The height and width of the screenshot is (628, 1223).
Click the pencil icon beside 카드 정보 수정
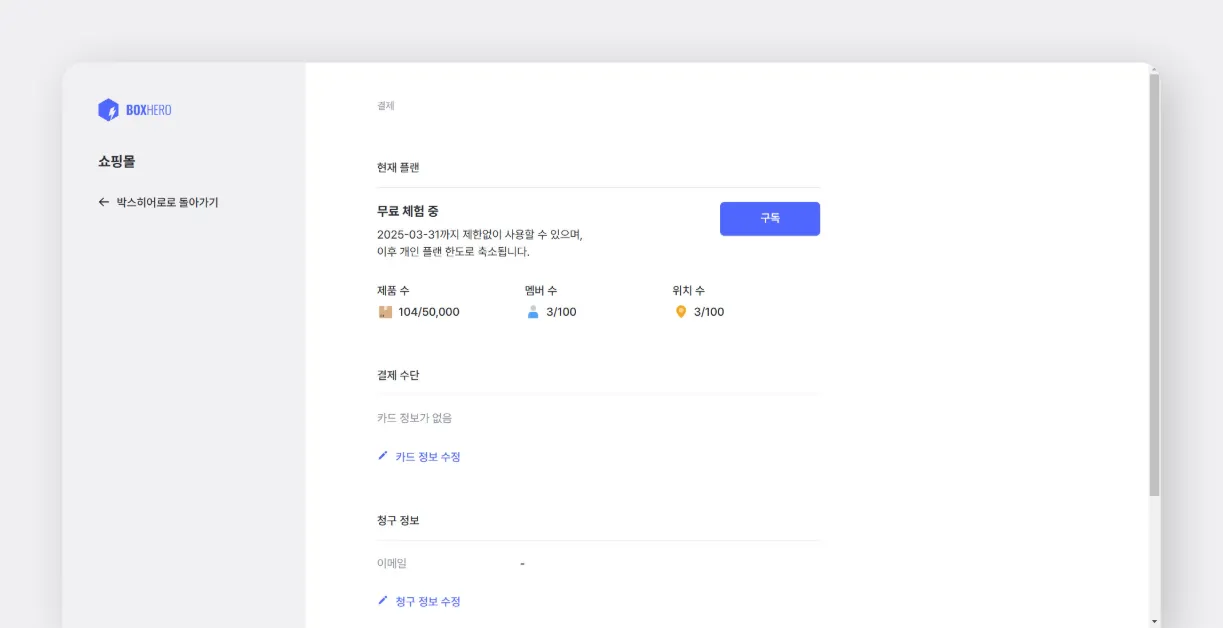point(380,457)
